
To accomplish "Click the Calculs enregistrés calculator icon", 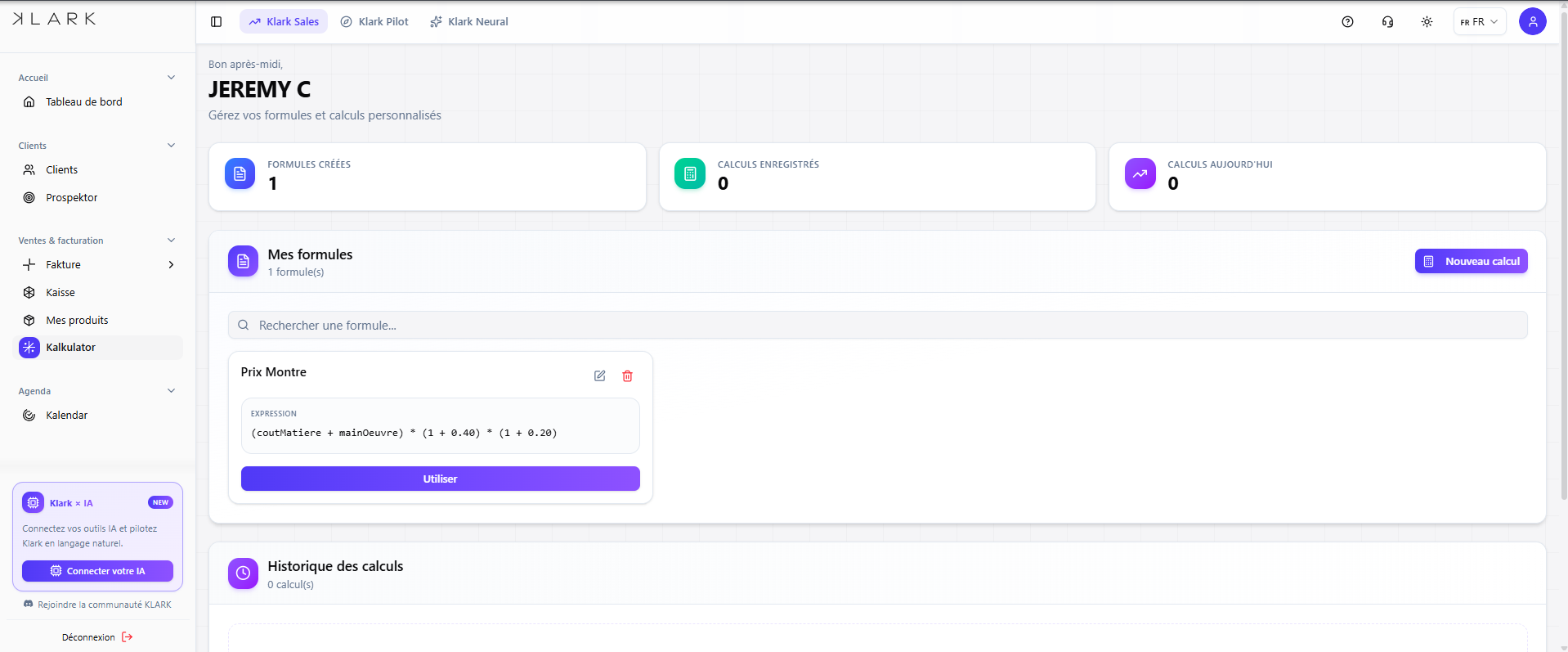I will 690,173.
